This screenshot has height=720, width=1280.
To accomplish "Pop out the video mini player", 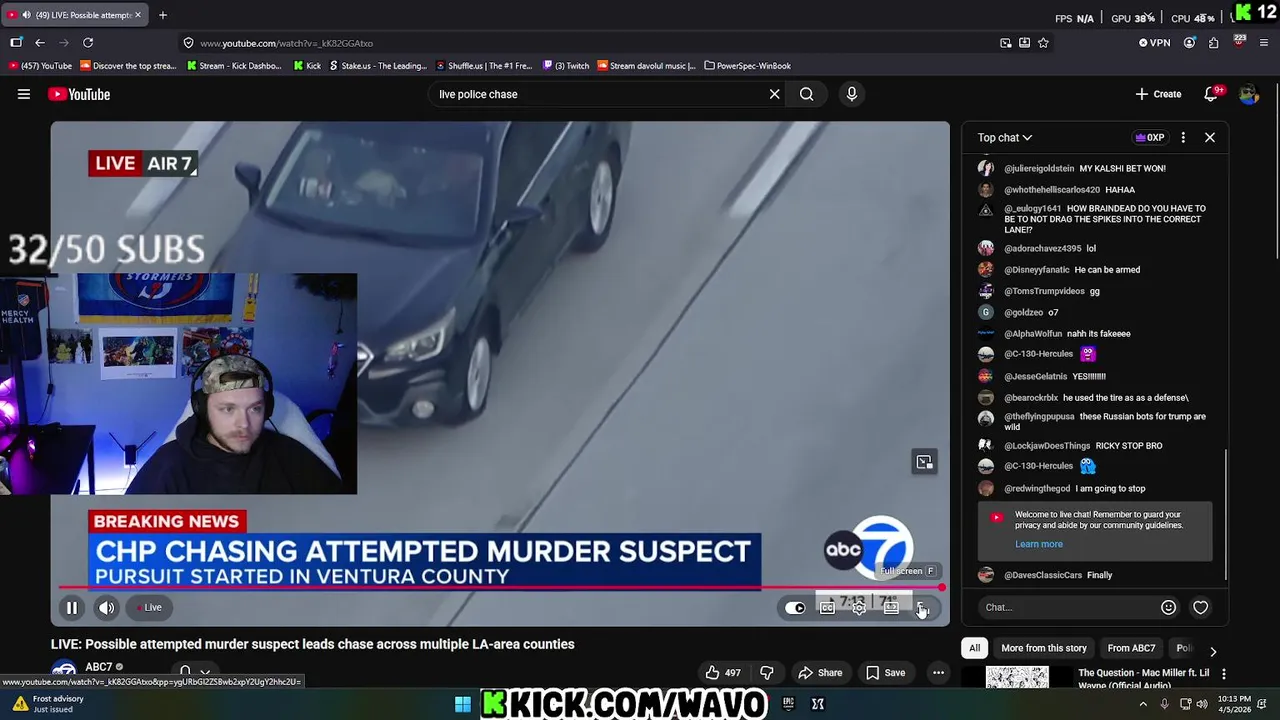I will coord(924,462).
